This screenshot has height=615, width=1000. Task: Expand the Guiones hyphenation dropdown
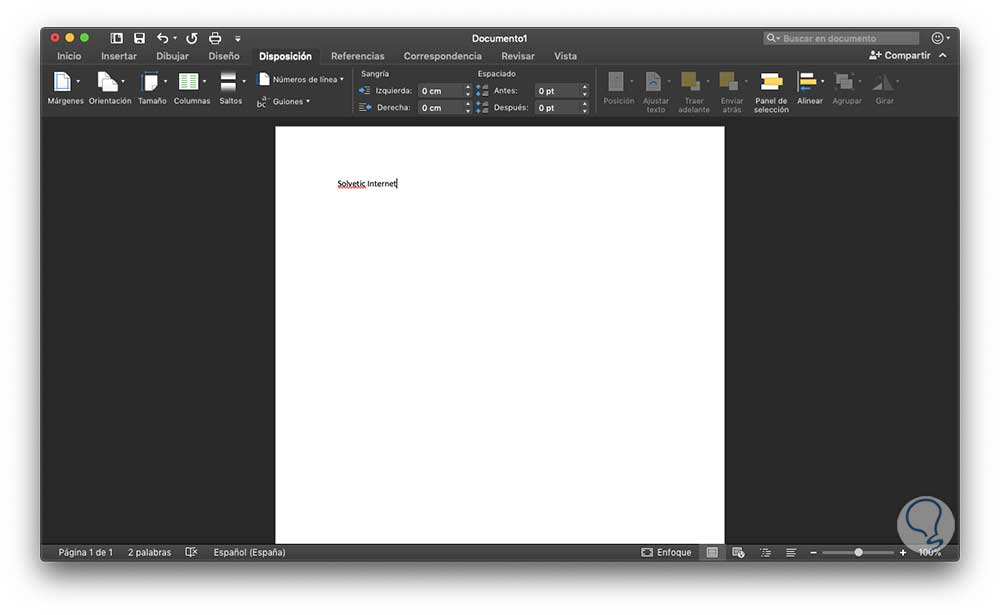tap(283, 101)
